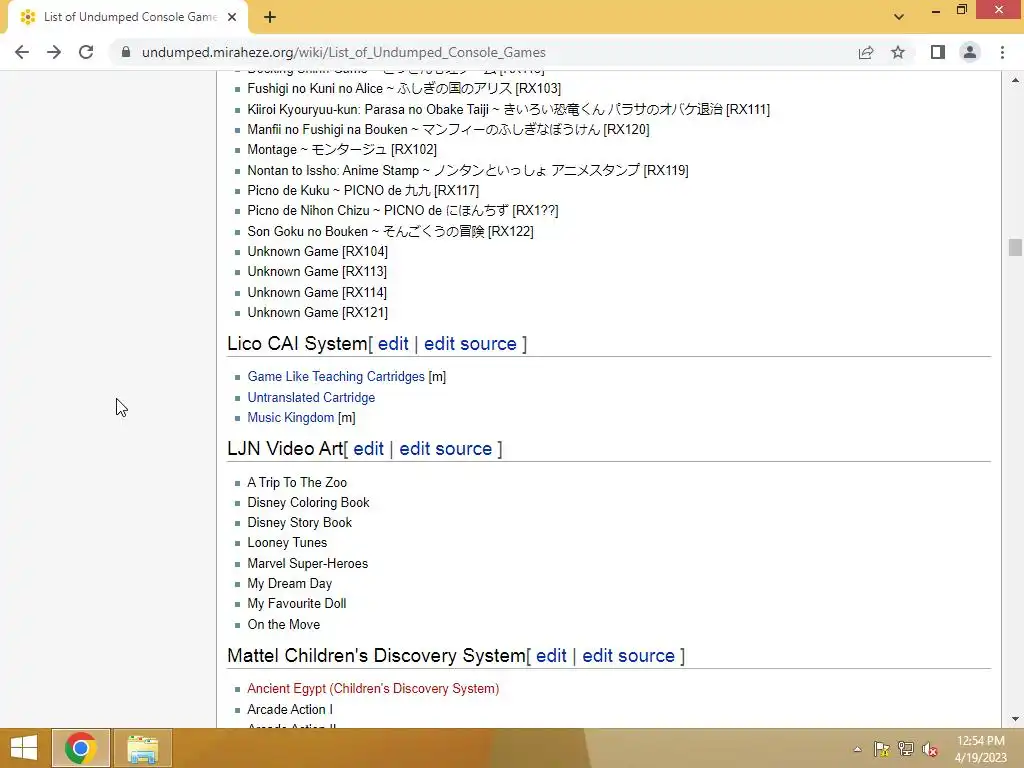Select the text "Unknown Game [RX114]"

(x=317, y=293)
